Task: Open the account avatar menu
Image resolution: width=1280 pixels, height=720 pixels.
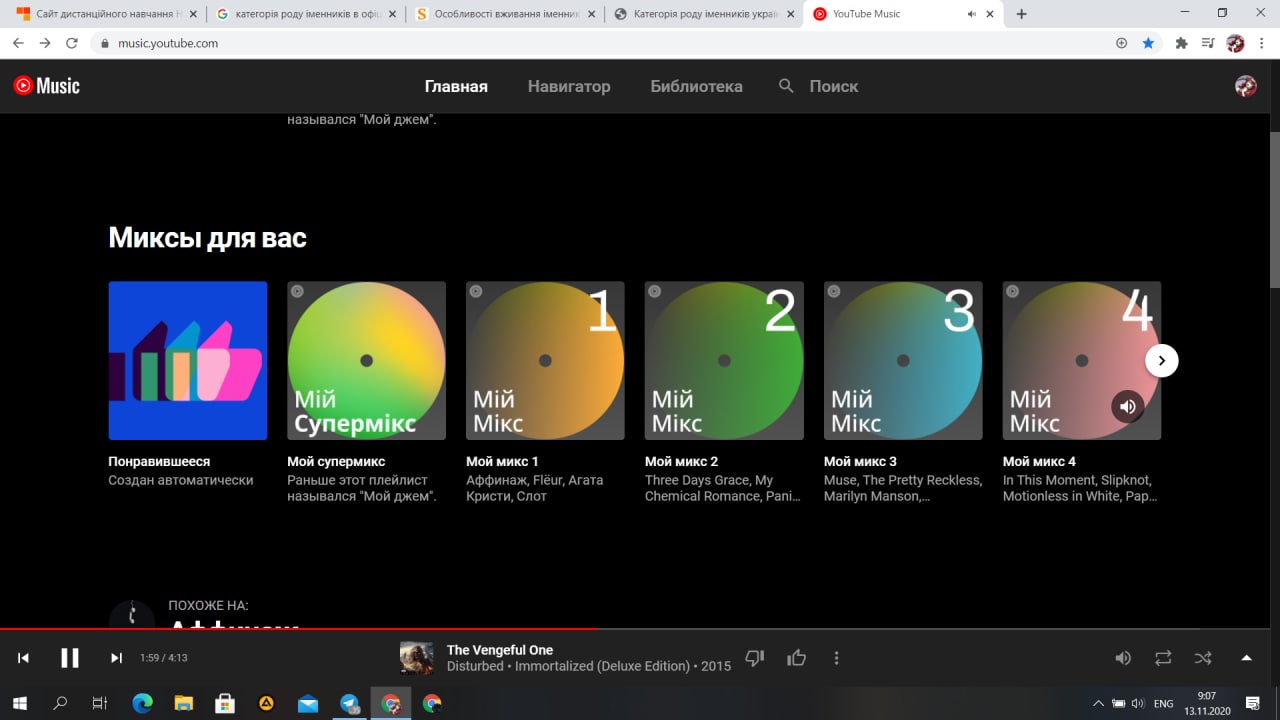Action: [x=1245, y=86]
